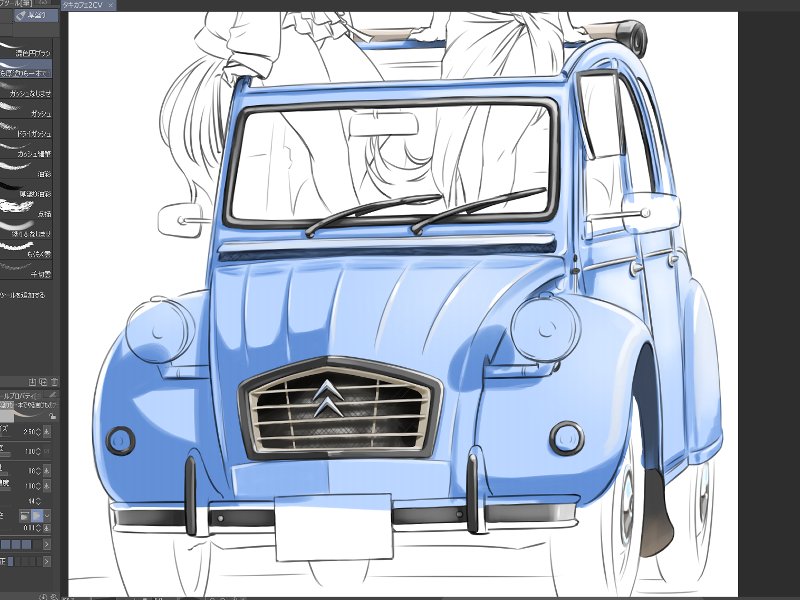The width and height of the screenshot is (800, 600).
Task: Adjust the brush size 2.50 stepper
Action: (x=39, y=432)
